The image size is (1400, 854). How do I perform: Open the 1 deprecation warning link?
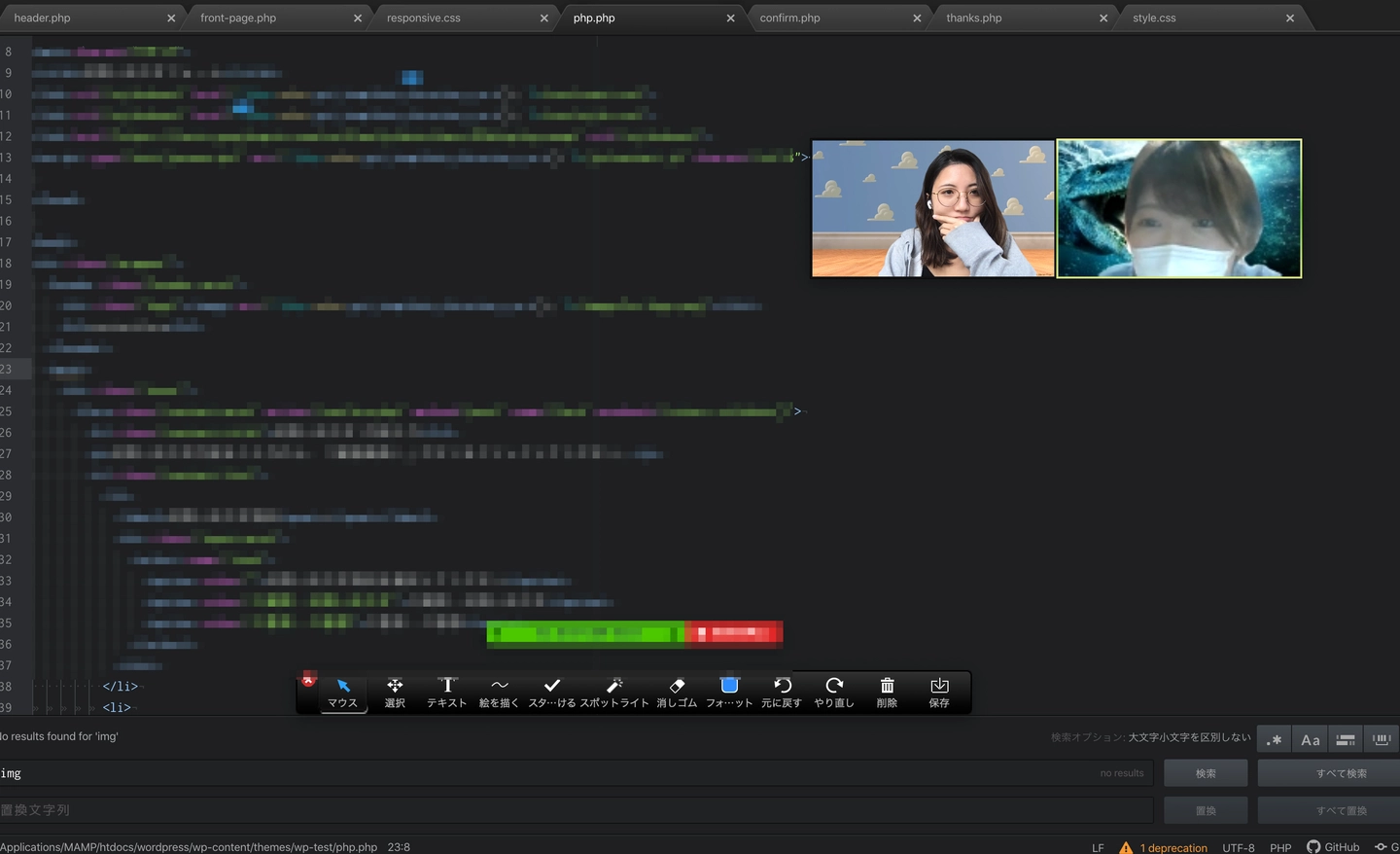click(x=1172, y=847)
